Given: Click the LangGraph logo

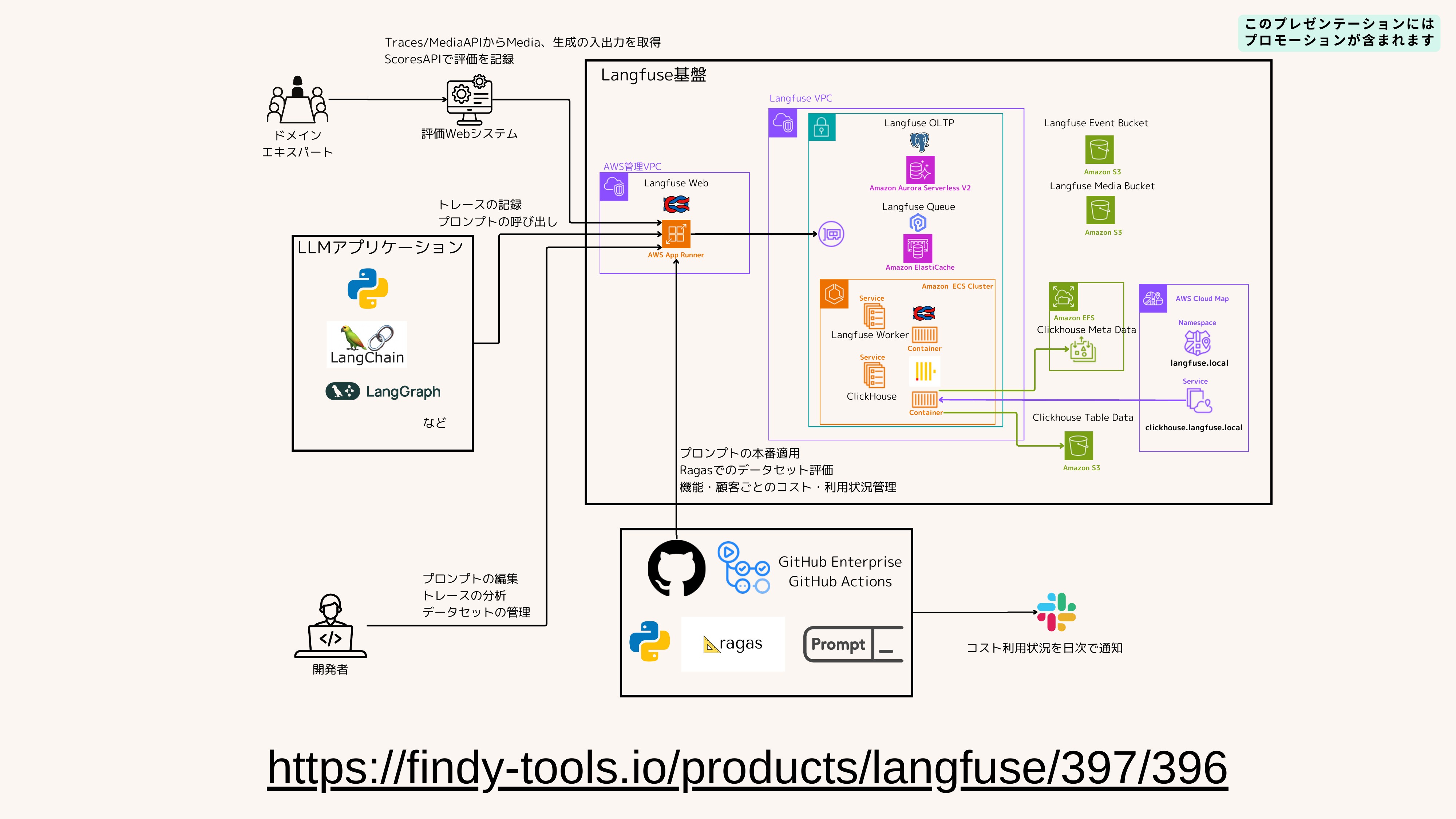Looking at the screenshot, I should 383,391.
